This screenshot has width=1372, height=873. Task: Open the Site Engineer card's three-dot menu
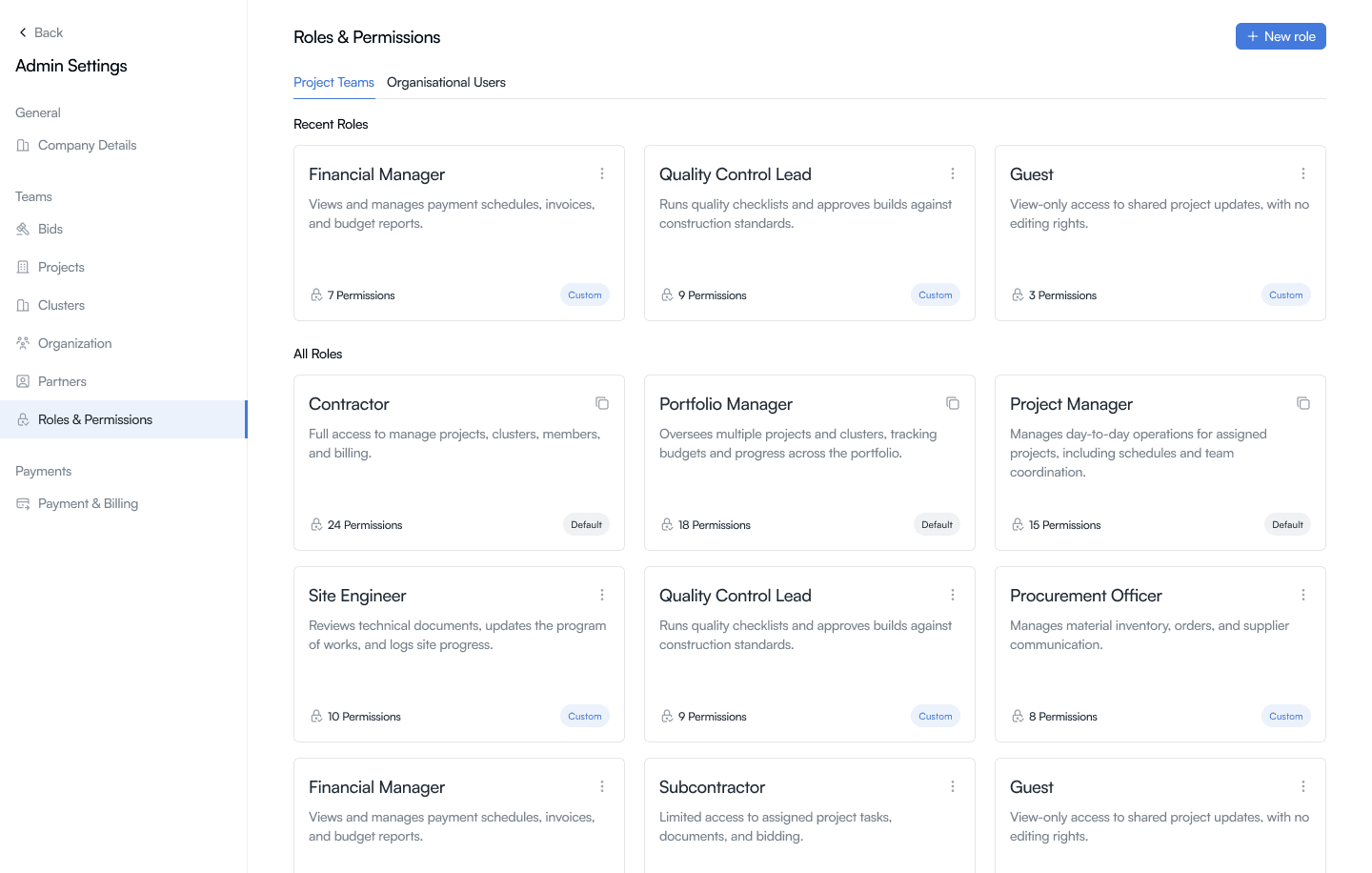point(602,595)
